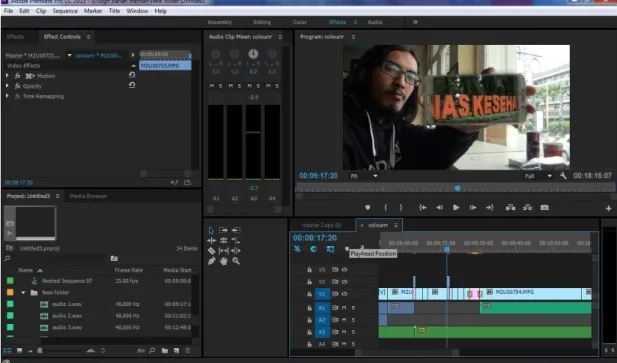Play the program monitor
The width and height of the screenshot is (617, 363).
456,208
